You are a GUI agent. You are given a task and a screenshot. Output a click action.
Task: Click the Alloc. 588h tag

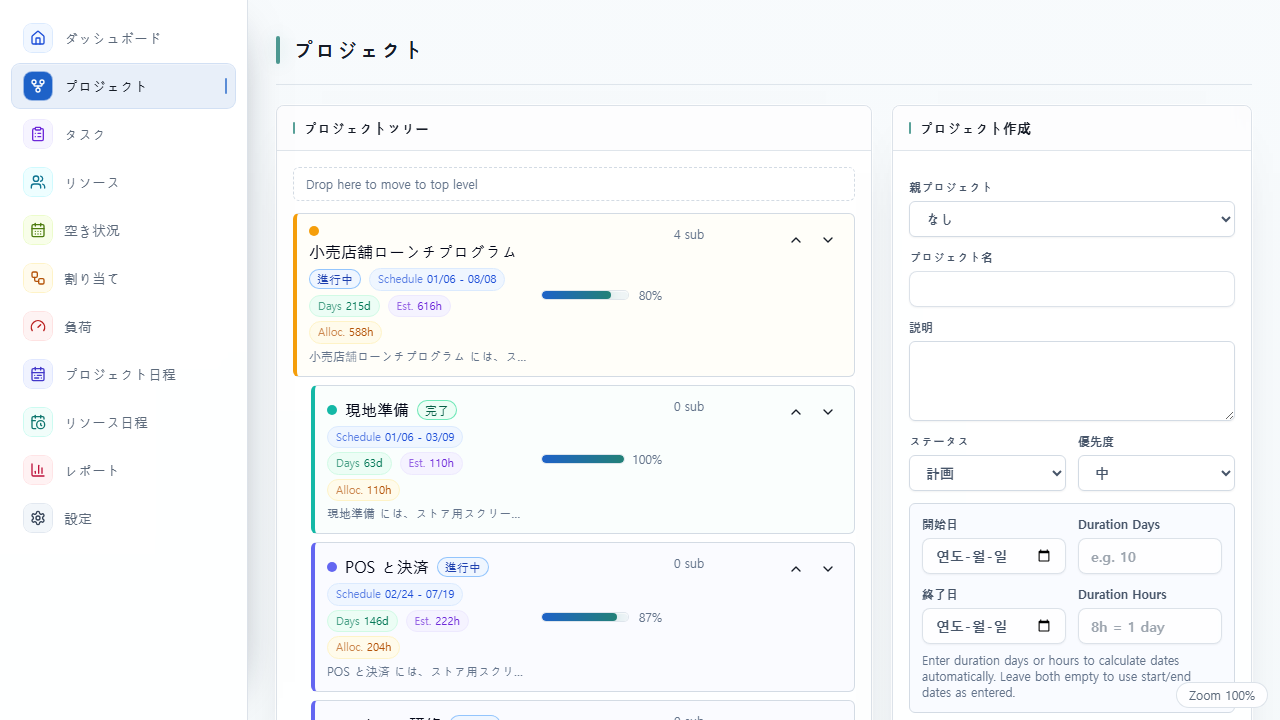click(x=345, y=332)
